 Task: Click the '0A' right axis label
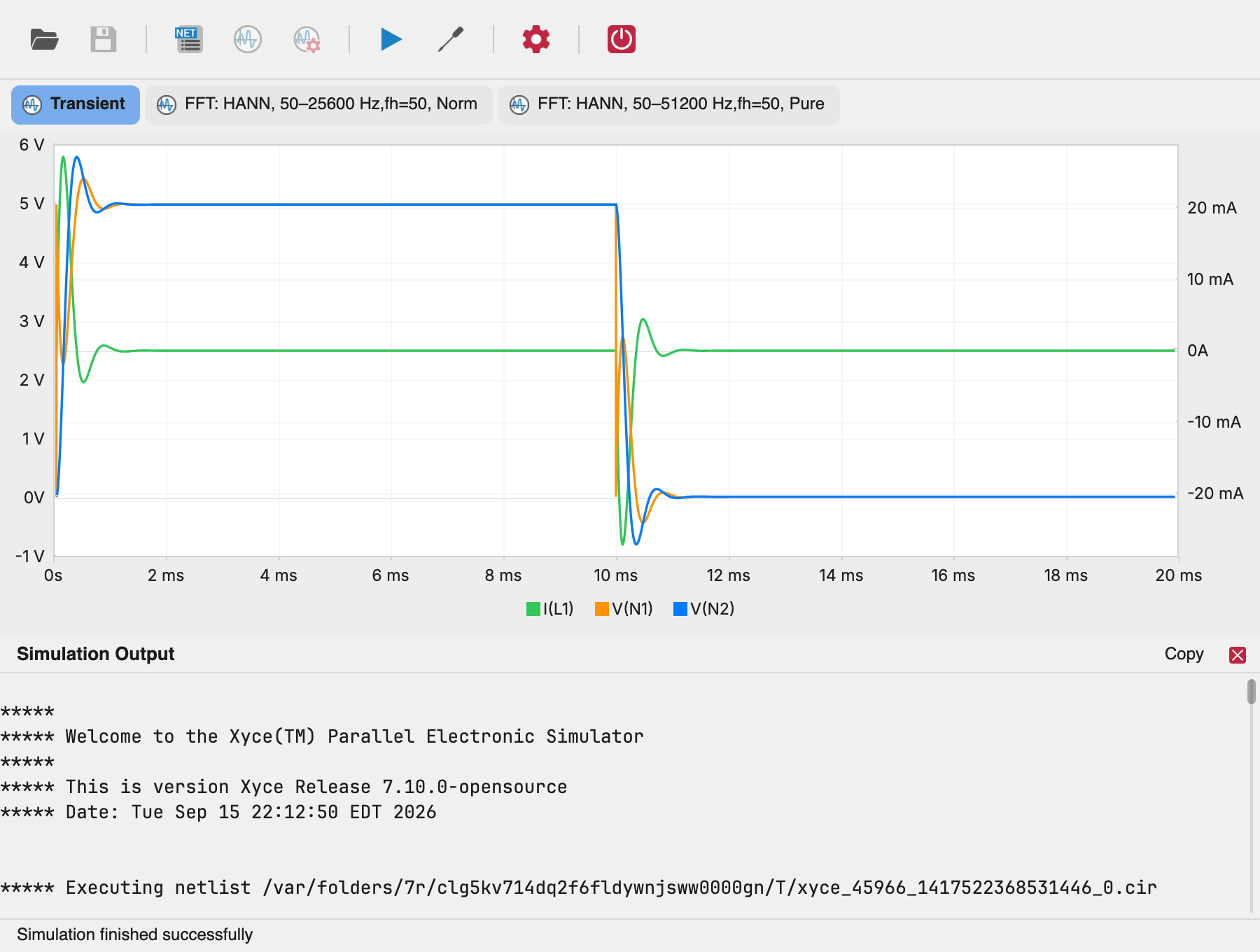[1198, 351]
